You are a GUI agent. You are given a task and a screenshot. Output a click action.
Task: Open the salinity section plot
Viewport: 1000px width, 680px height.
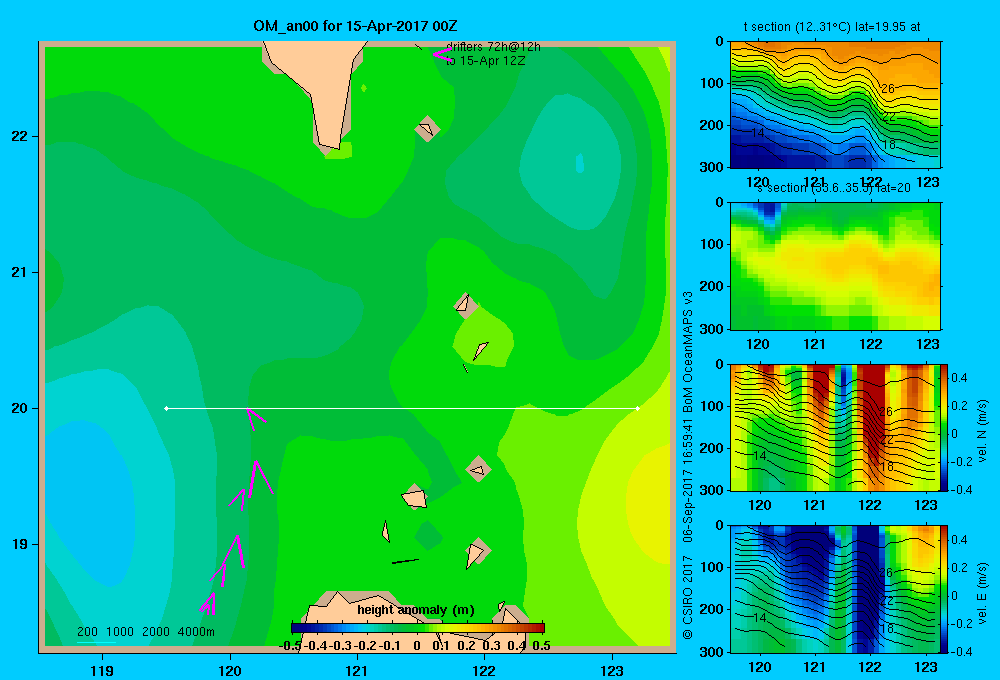835,266
